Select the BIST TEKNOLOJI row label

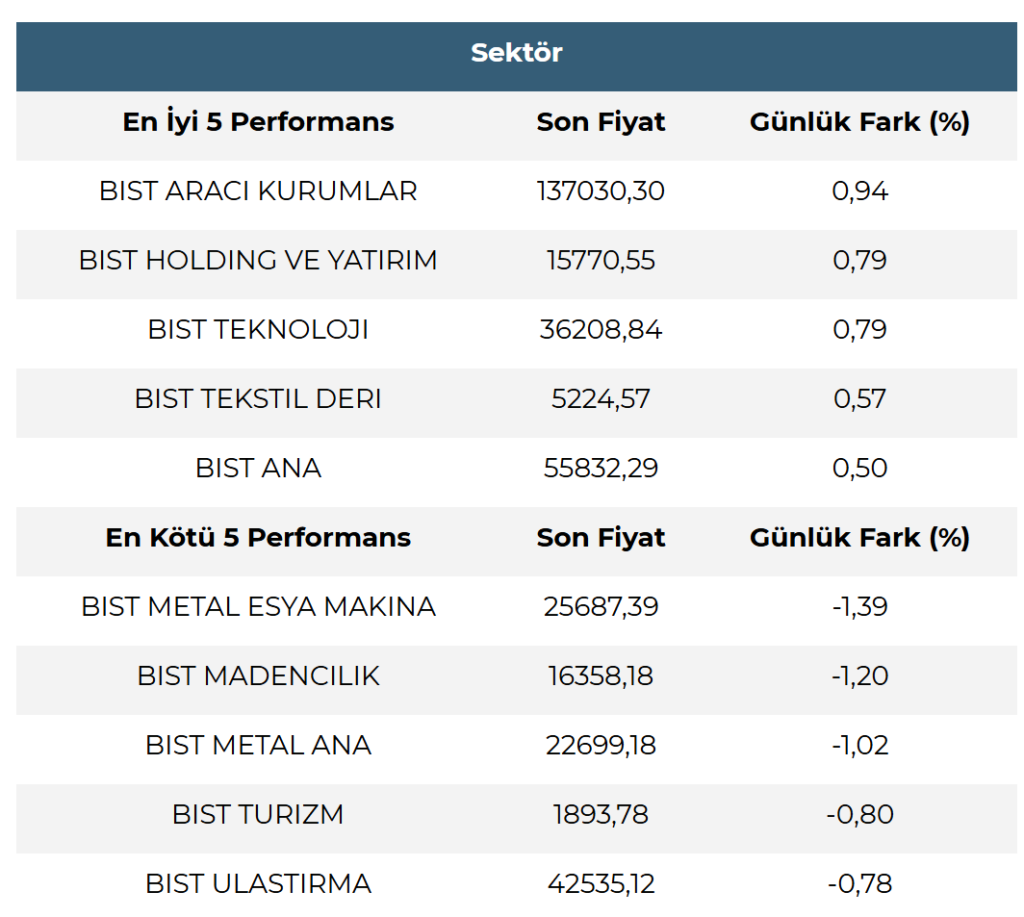(258, 329)
